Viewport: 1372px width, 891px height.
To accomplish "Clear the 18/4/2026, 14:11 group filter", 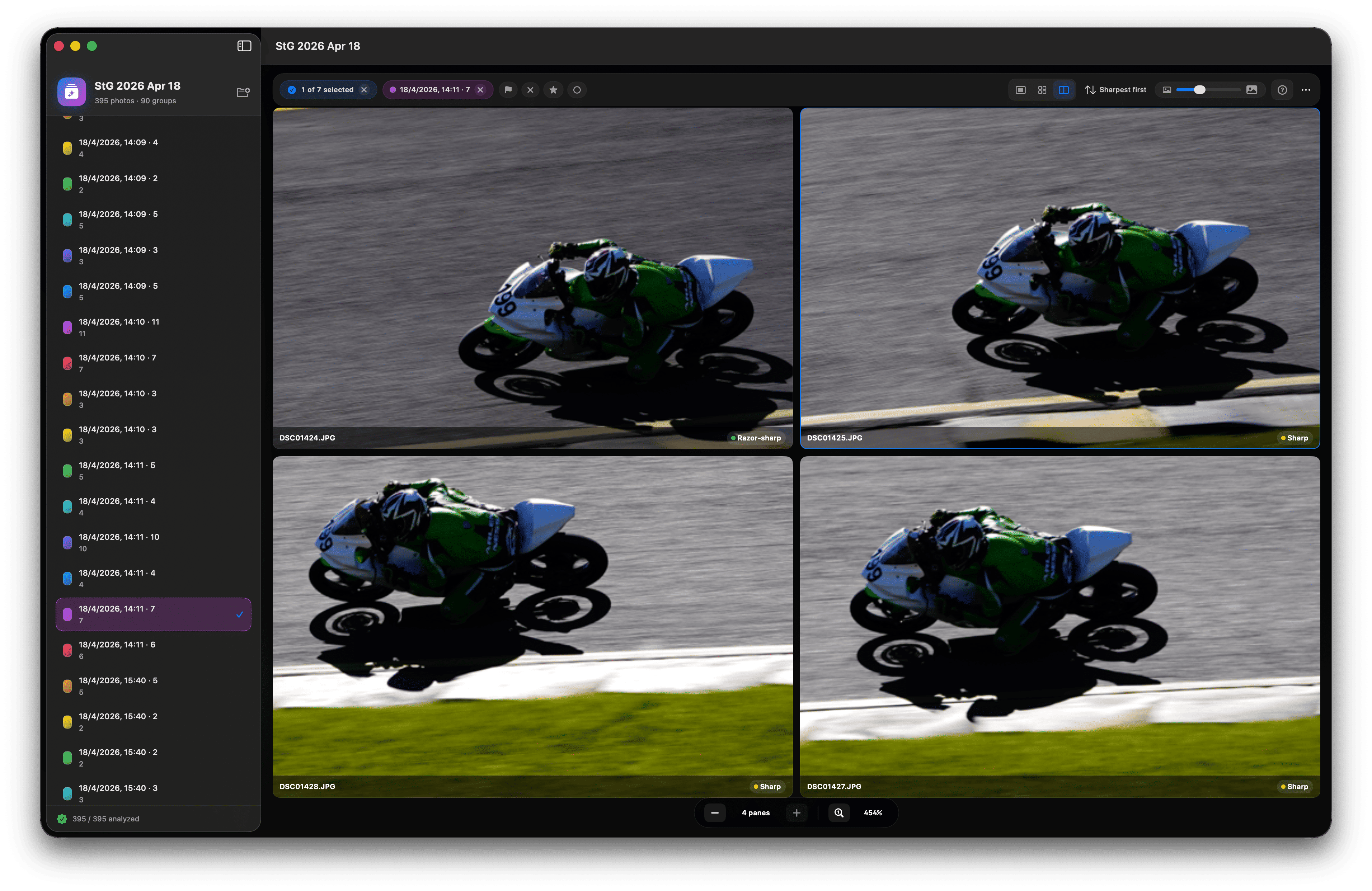I will (x=480, y=90).
